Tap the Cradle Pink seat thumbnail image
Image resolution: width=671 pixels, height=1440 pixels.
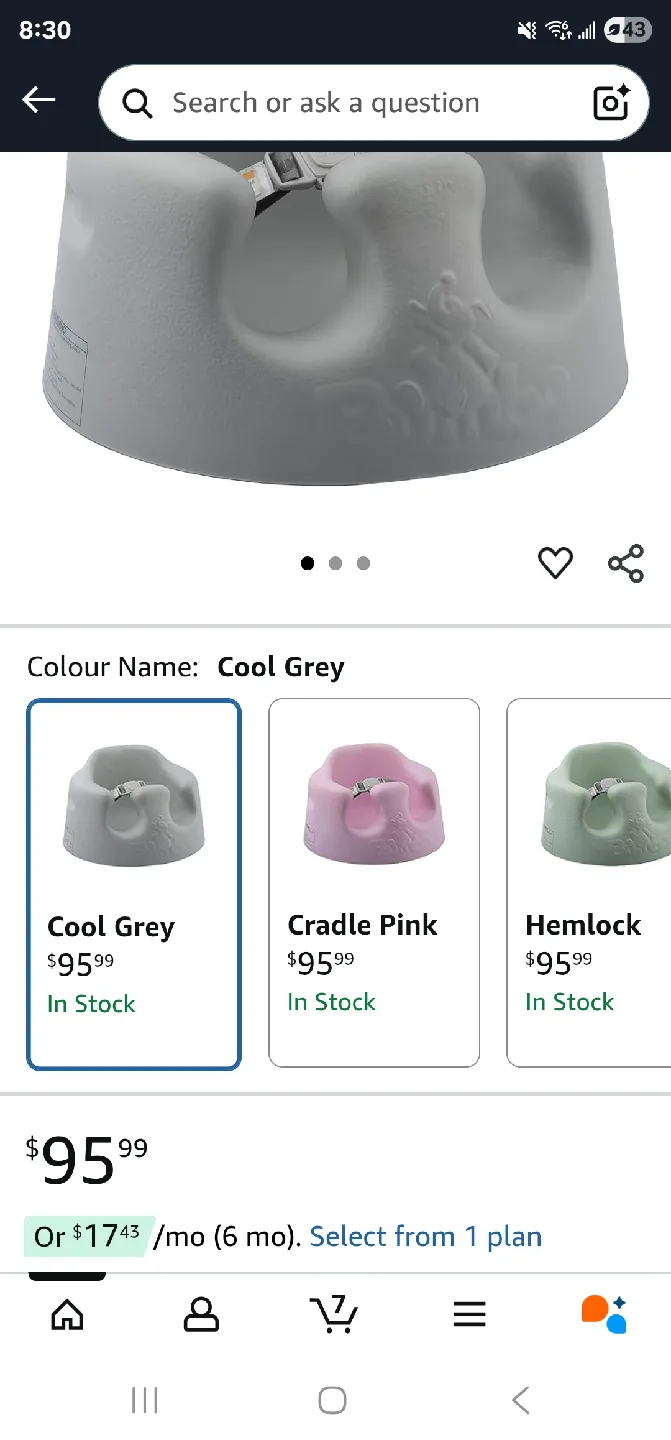pyautogui.click(x=373, y=800)
